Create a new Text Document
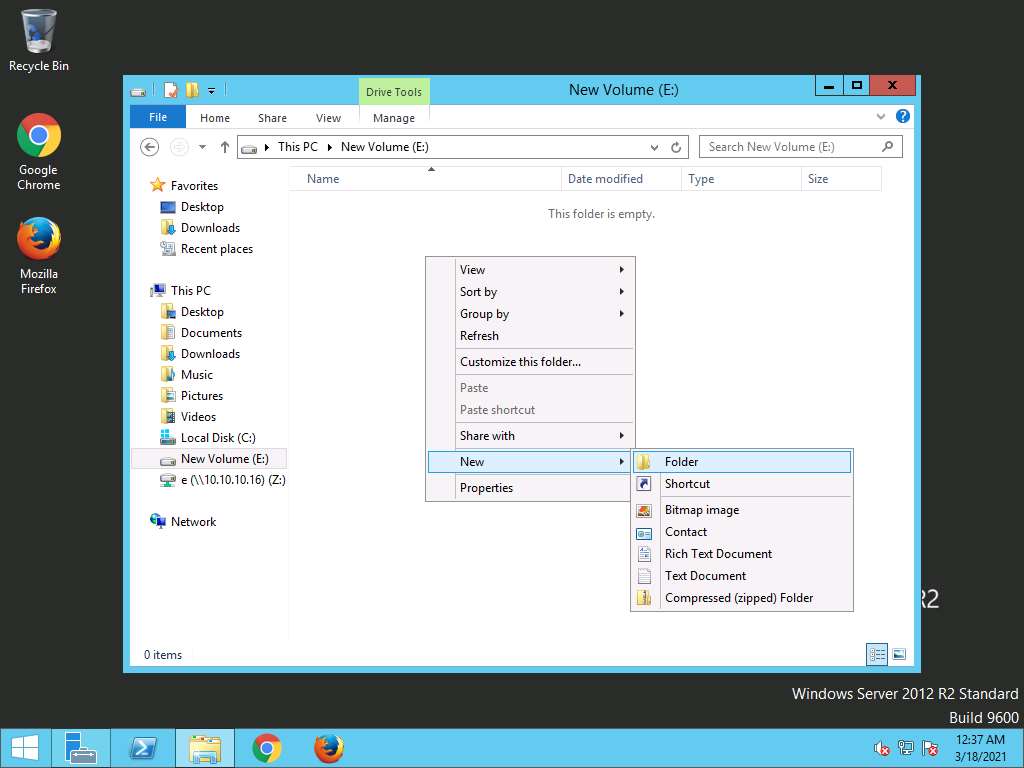Viewport: 1024px width, 768px height. tap(742, 576)
